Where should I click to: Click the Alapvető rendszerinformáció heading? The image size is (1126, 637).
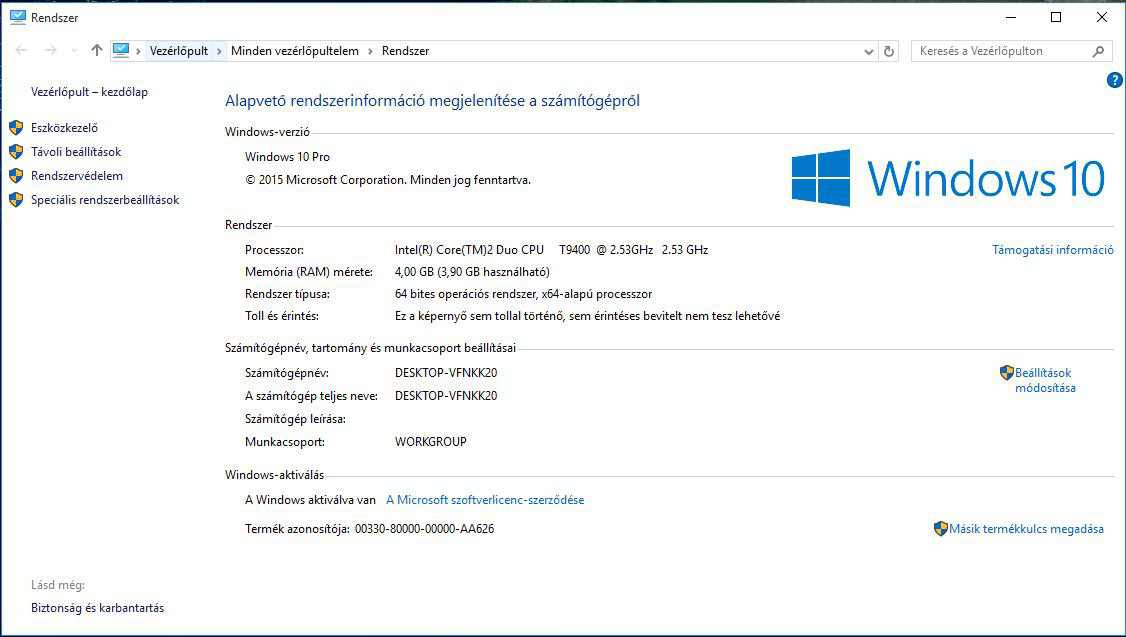pyautogui.click(x=432, y=101)
